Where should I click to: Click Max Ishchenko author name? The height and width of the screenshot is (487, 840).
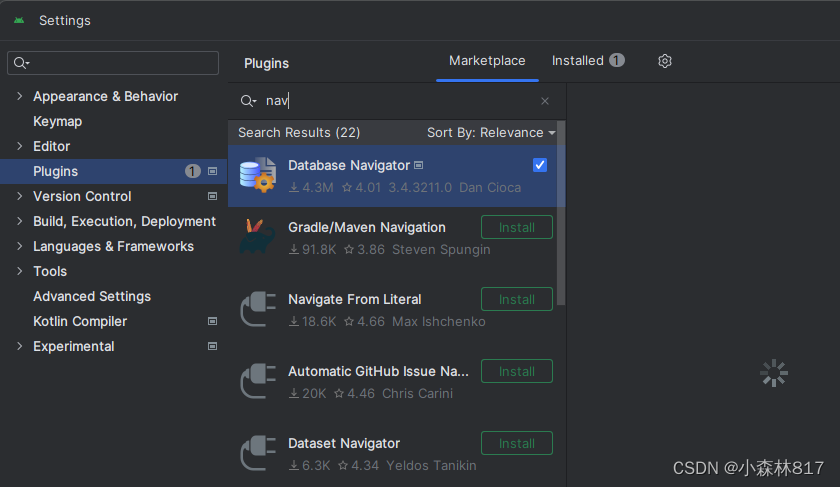tap(439, 321)
